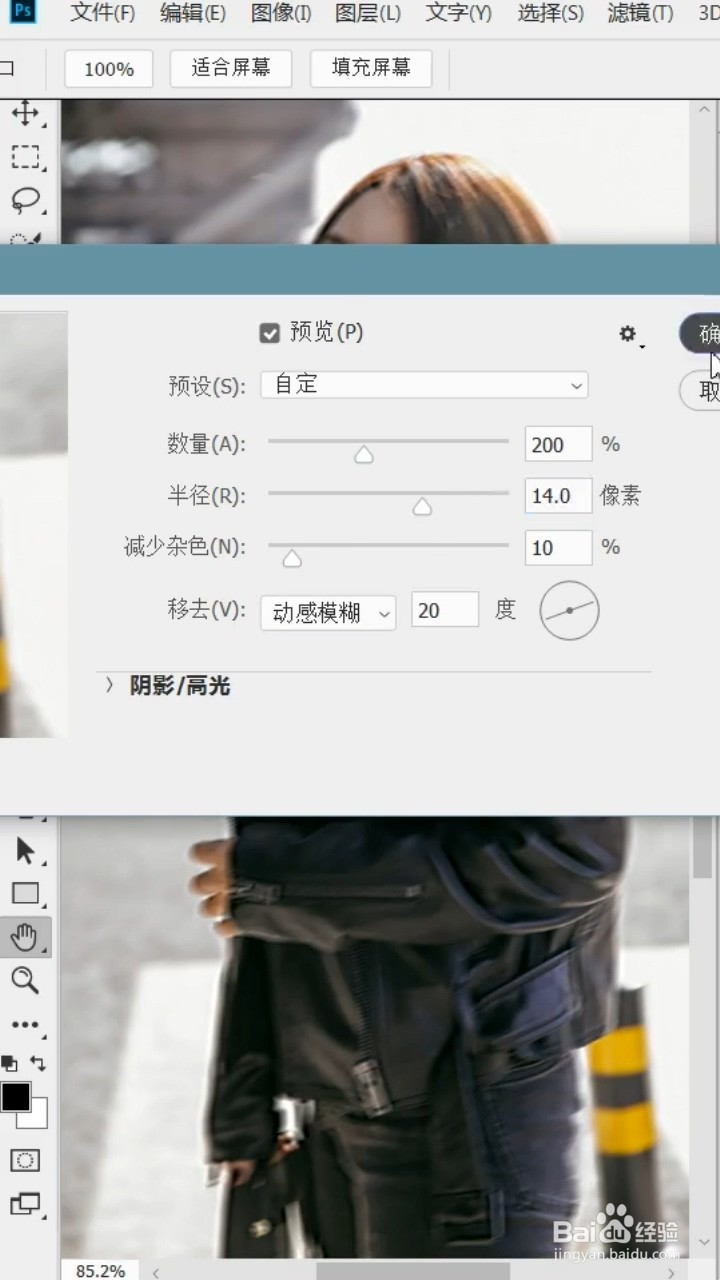Image resolution: width=720 pixels, height=1280 pixels.
Task: Open the Edit Toolbar three-dots icon
Action: tap(25, 1025)
